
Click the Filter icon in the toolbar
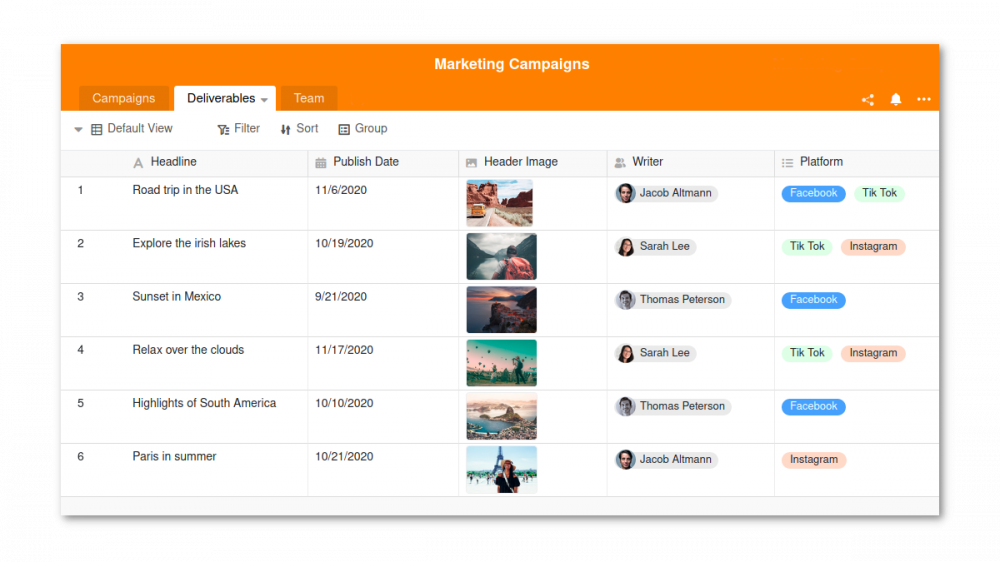[x=223, y=129]
